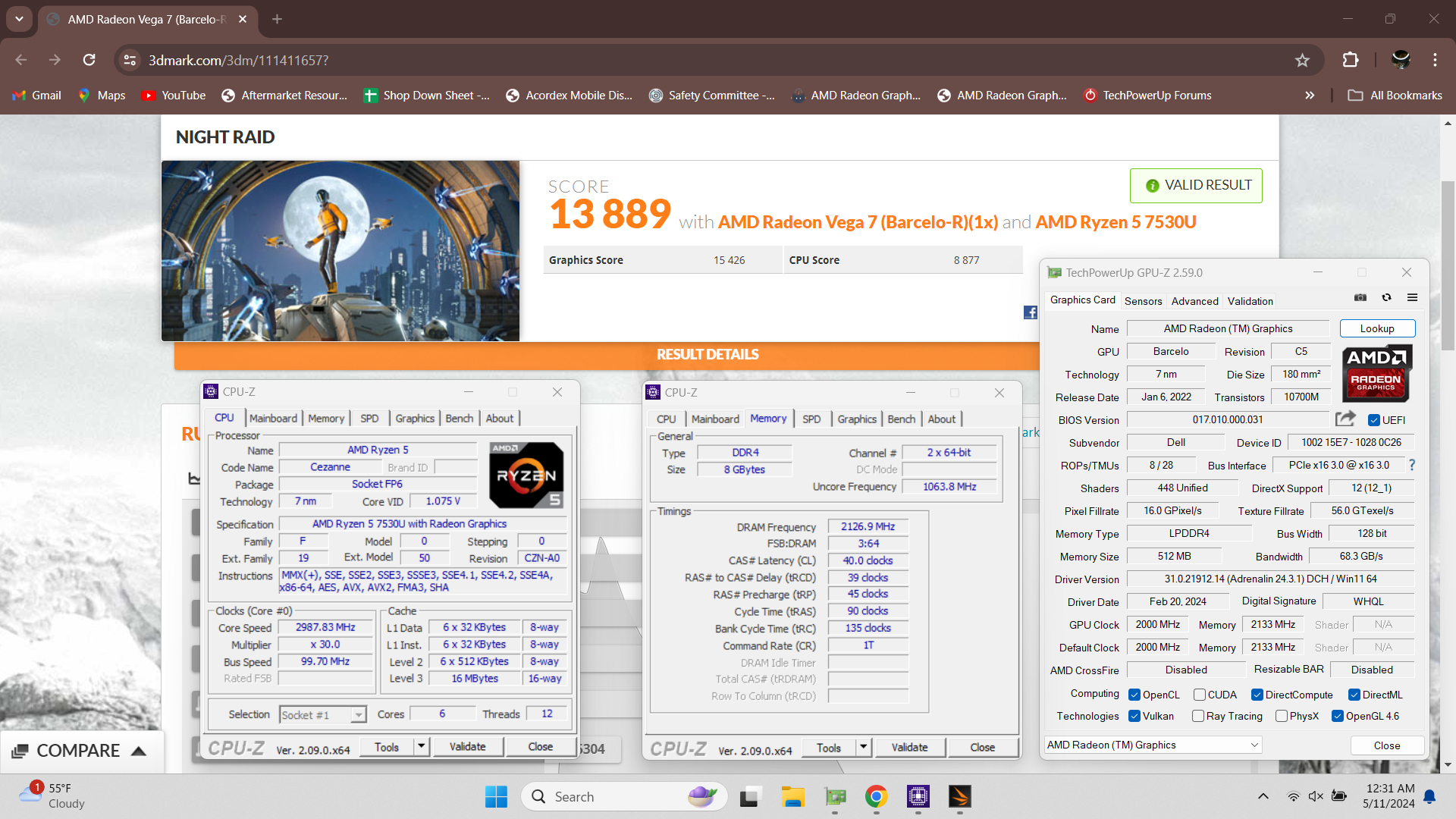
Task: Click Chrome icon in taskbar
Action: click(x=876, y=796)
